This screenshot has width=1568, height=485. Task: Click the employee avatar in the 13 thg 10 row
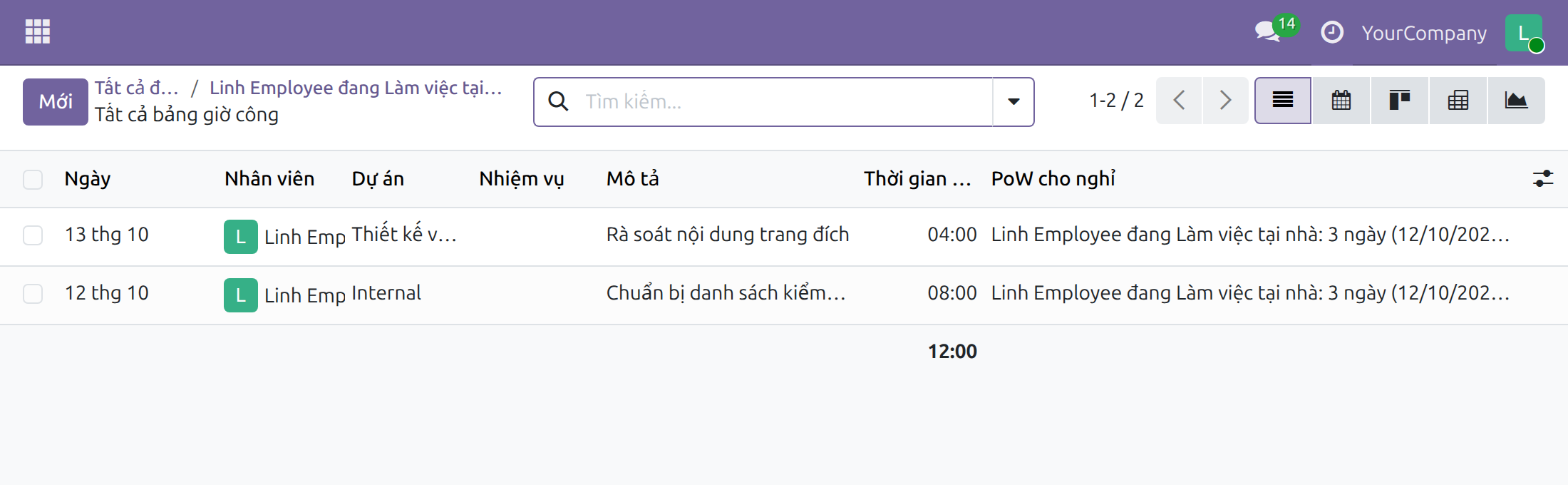(241, 237)
